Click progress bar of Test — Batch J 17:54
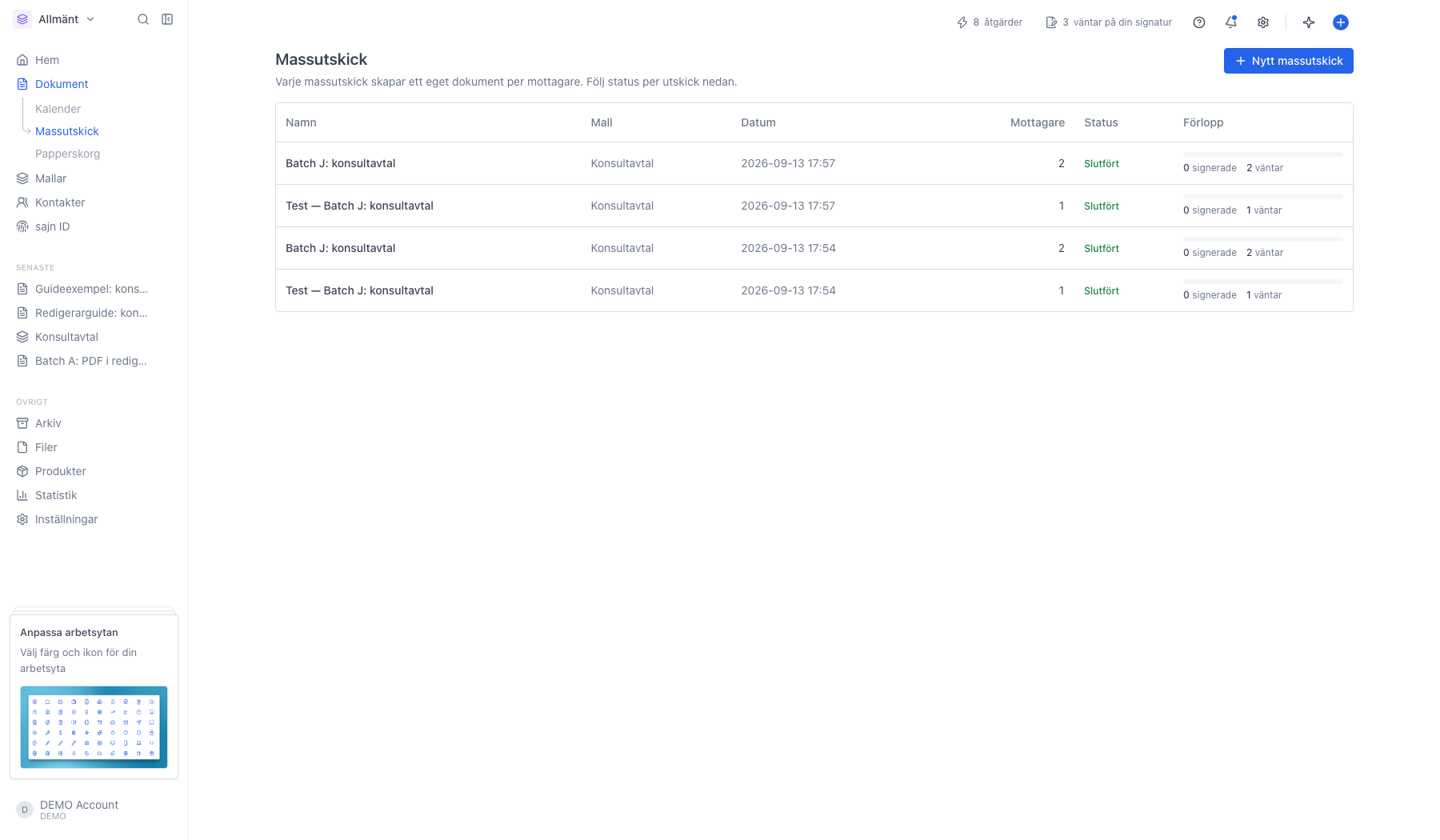Image resolution: width=1440 pixels, height=840 pixels. [x=1262, y=282]
